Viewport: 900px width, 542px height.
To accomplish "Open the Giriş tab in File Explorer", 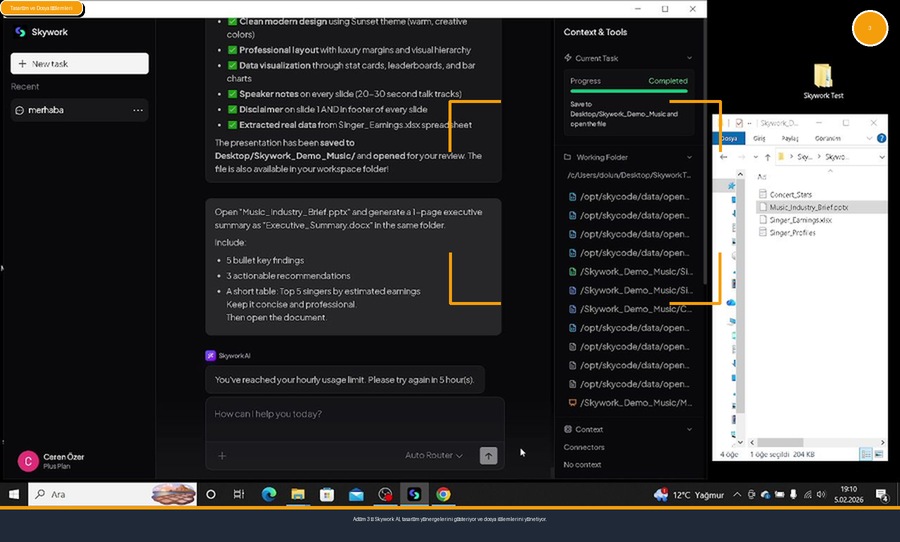I will coord(759,138).
